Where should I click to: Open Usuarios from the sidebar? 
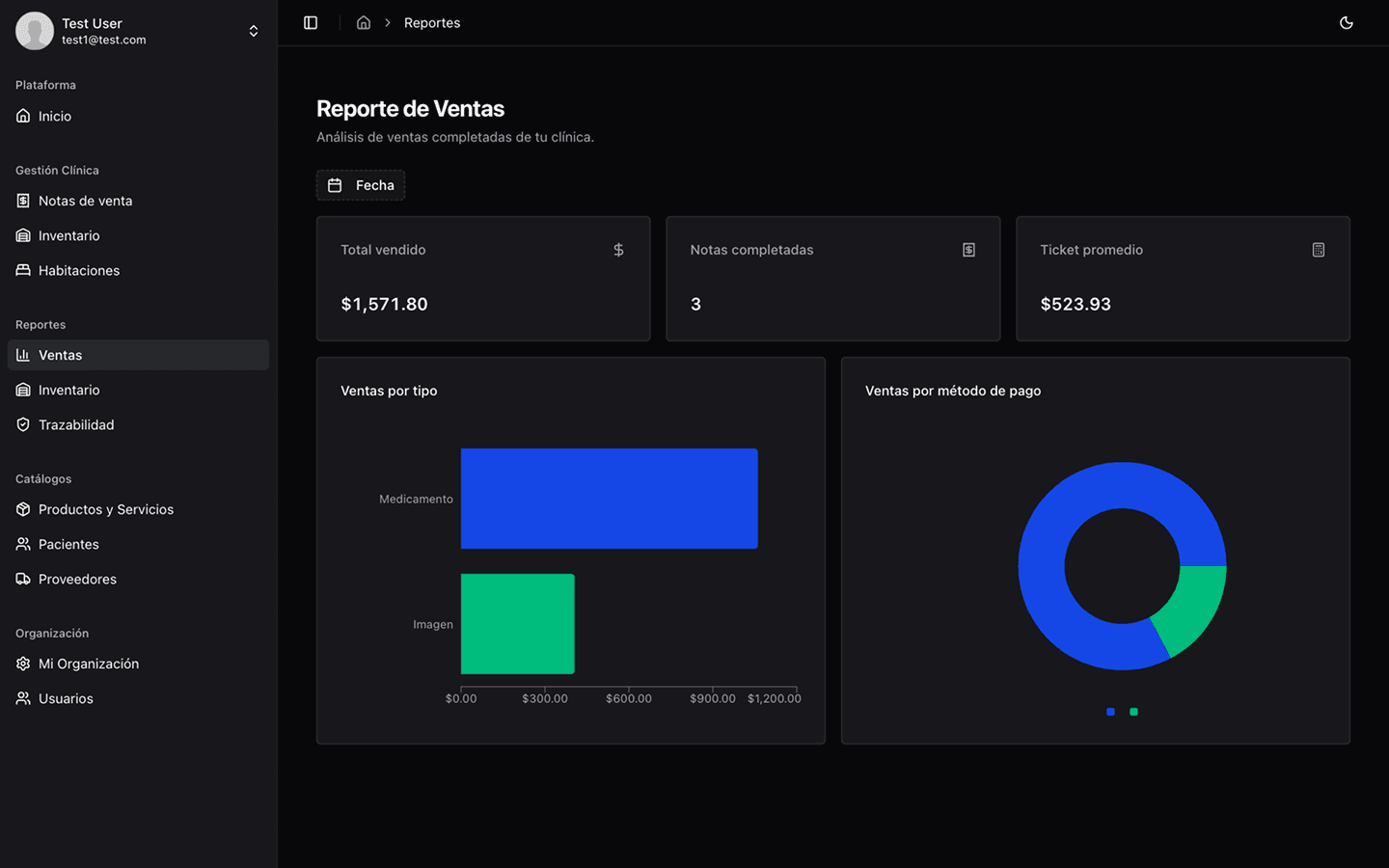(66, 698)
